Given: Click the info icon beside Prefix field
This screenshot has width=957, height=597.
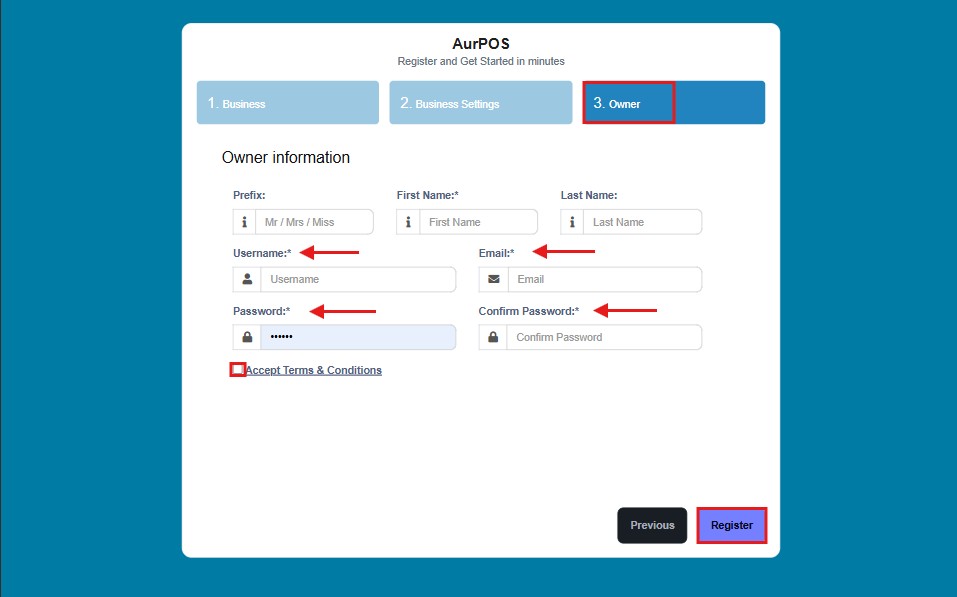Looking at the screenshot, I should click(x=245, y=222).
